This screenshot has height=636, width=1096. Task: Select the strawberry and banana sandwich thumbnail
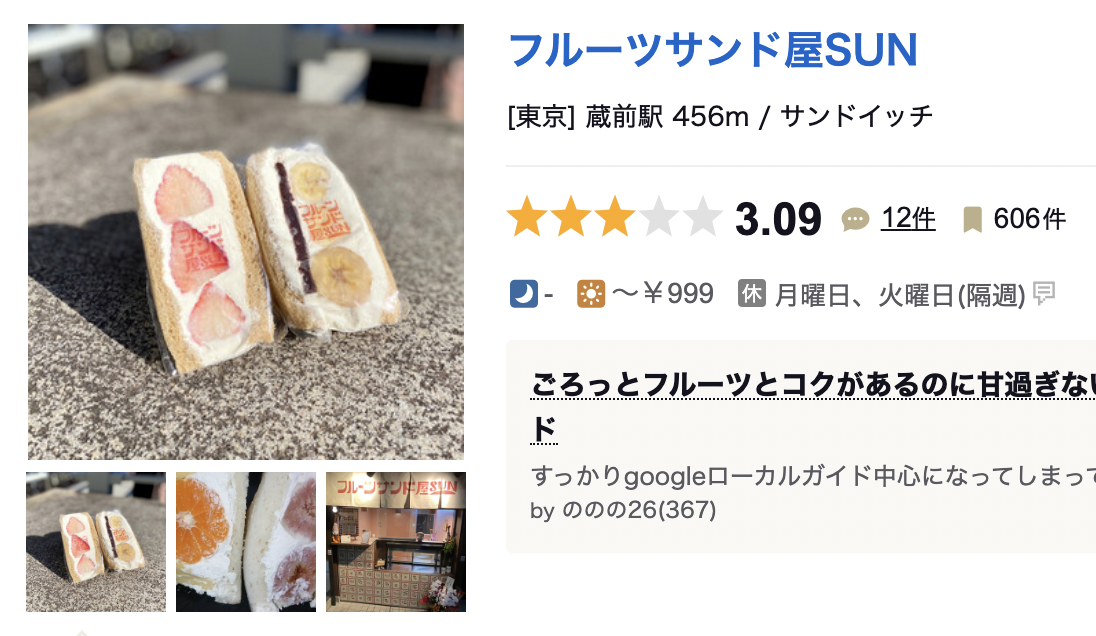pos(96,542)
